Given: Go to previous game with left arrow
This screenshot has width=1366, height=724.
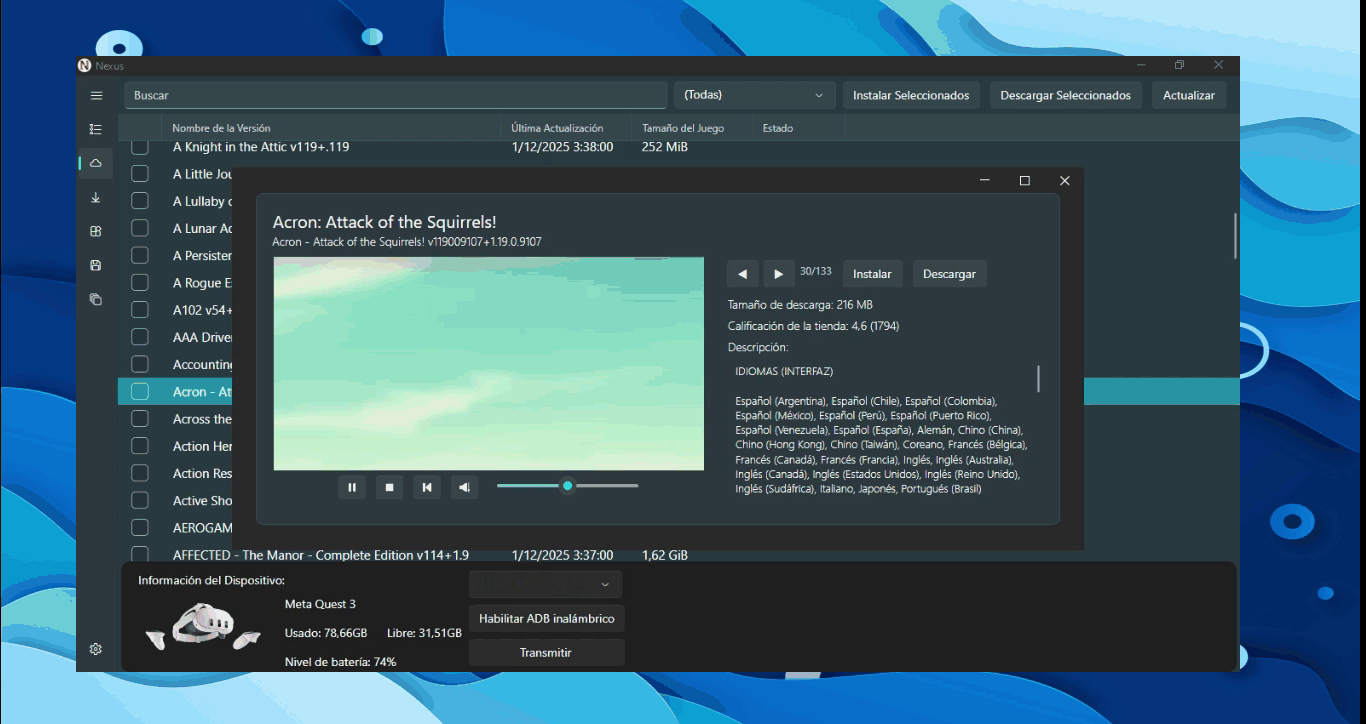Looking at the screenshot, I should pos(742,274).
